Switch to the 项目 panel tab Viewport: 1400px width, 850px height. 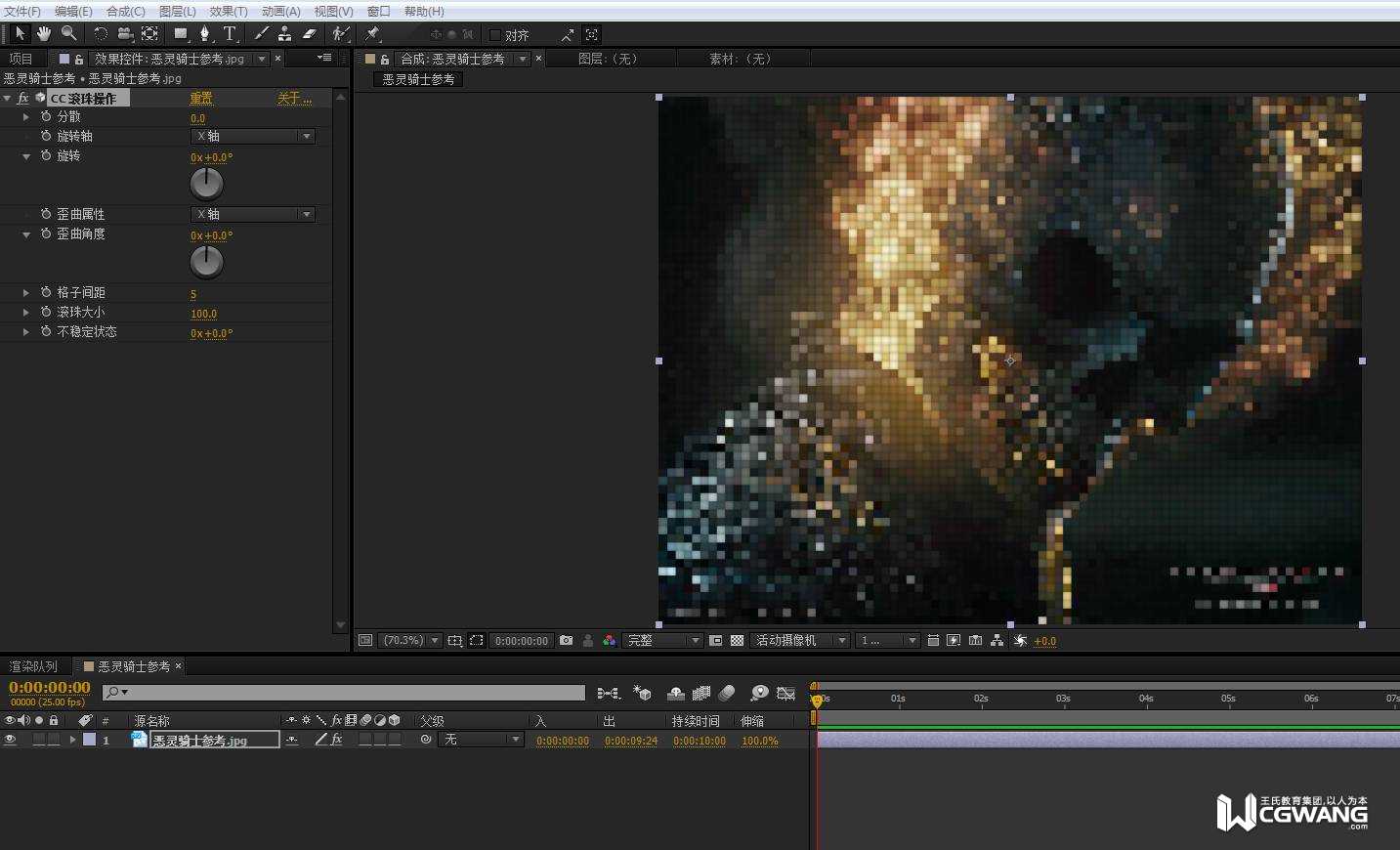21,59
